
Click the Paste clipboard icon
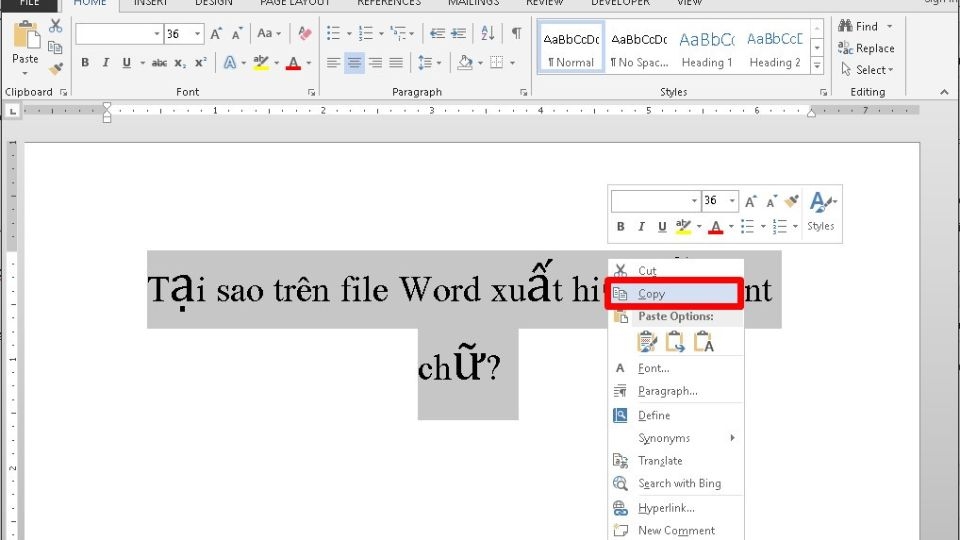(x=26, y=35)
